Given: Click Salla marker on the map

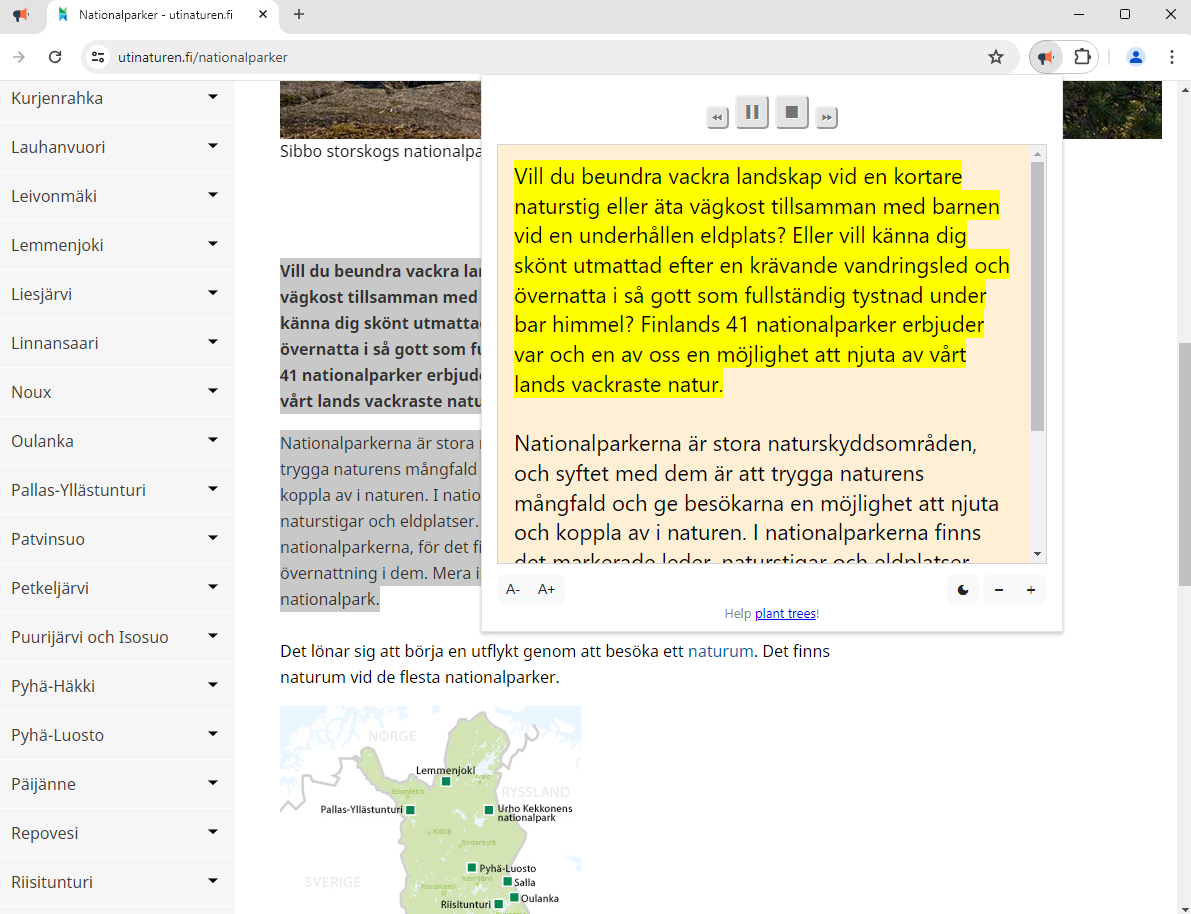Looking at the screenshot, I should (x=507, y=882).
